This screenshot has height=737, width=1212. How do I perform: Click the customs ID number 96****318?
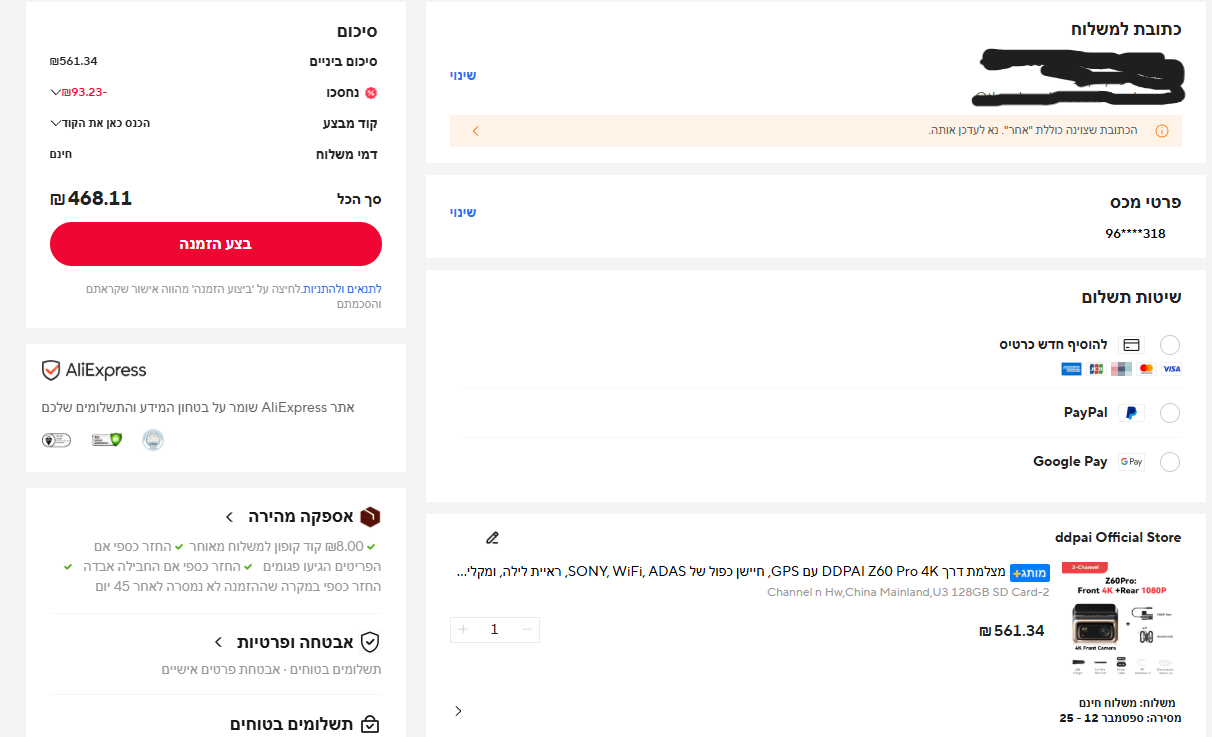1135,234
